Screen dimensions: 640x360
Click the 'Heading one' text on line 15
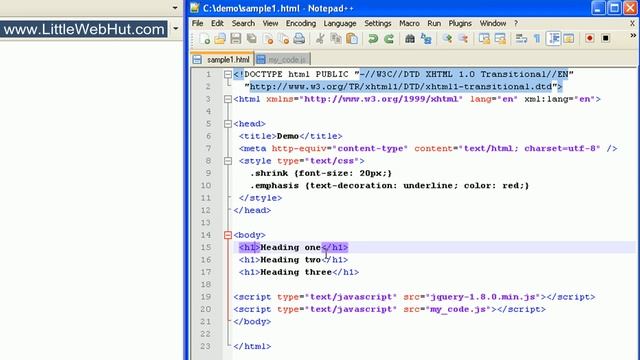[x=290, y=247]
